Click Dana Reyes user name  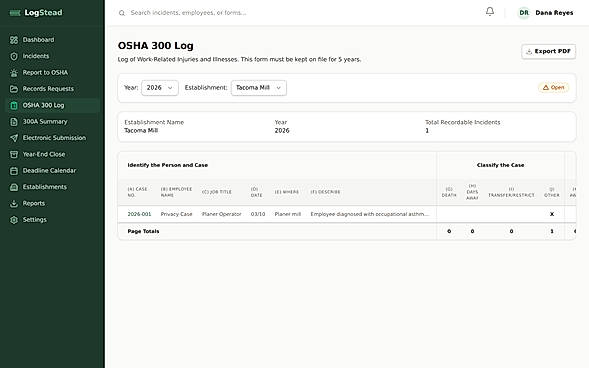coord(554,13)
